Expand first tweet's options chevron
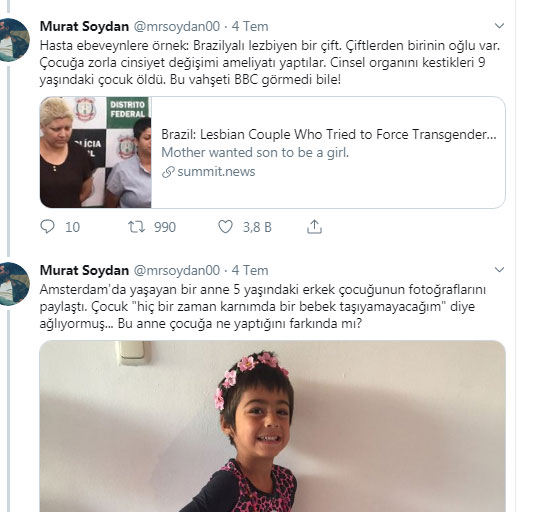This screenshot has width=534, height=512. pyautogui.click(x=499, y=26)
